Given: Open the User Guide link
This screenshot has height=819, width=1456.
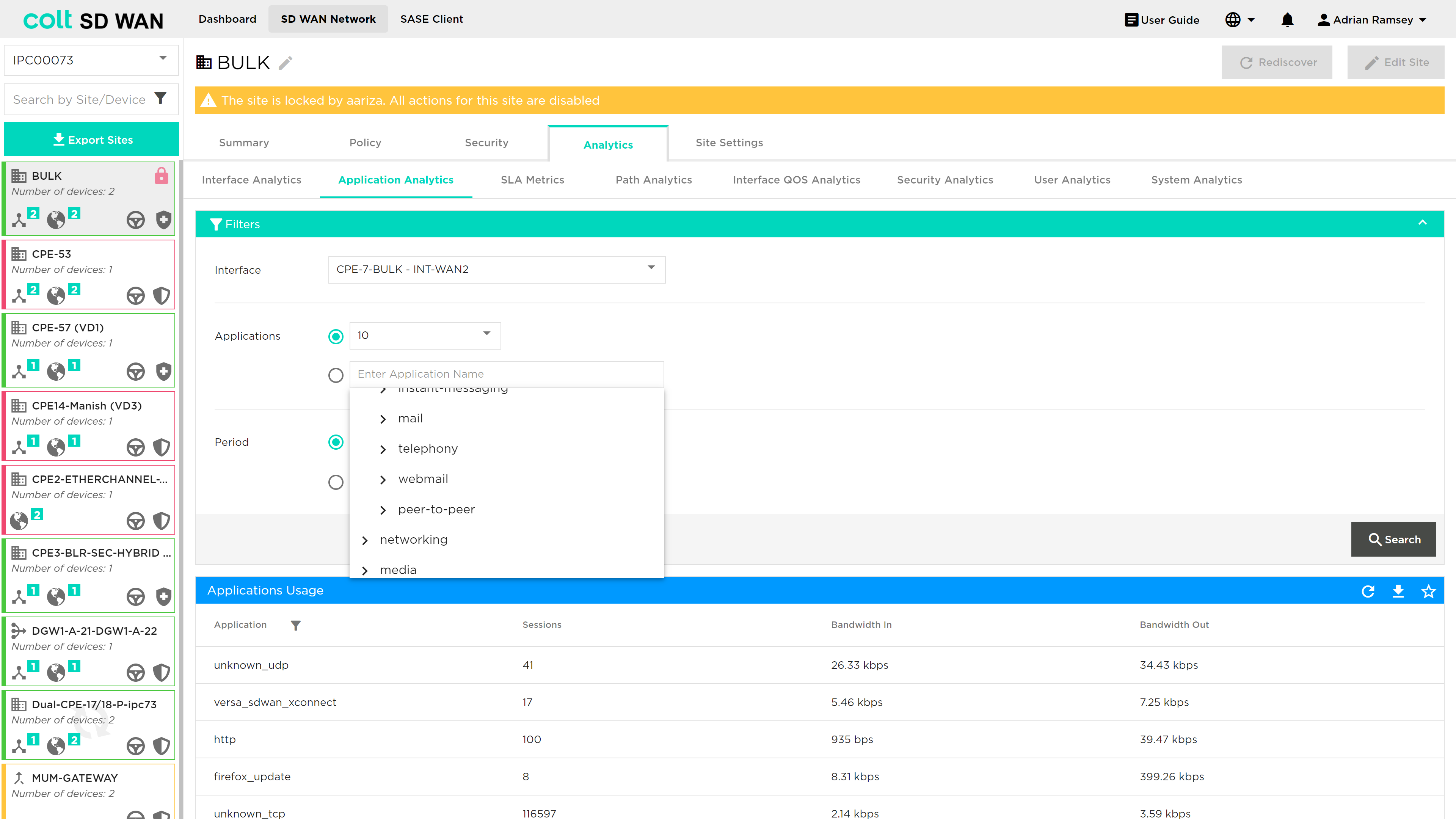Looking at the screenshot, I should point(1161,20).
